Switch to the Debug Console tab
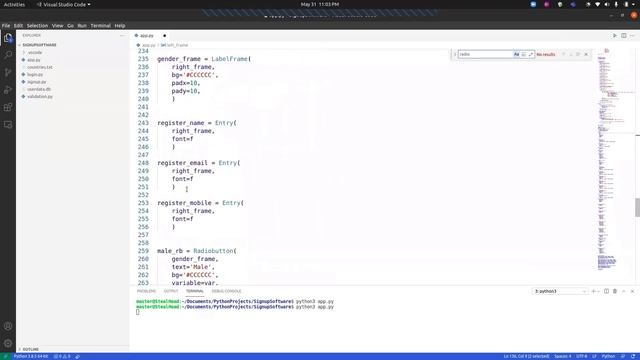 coord(227,291)
